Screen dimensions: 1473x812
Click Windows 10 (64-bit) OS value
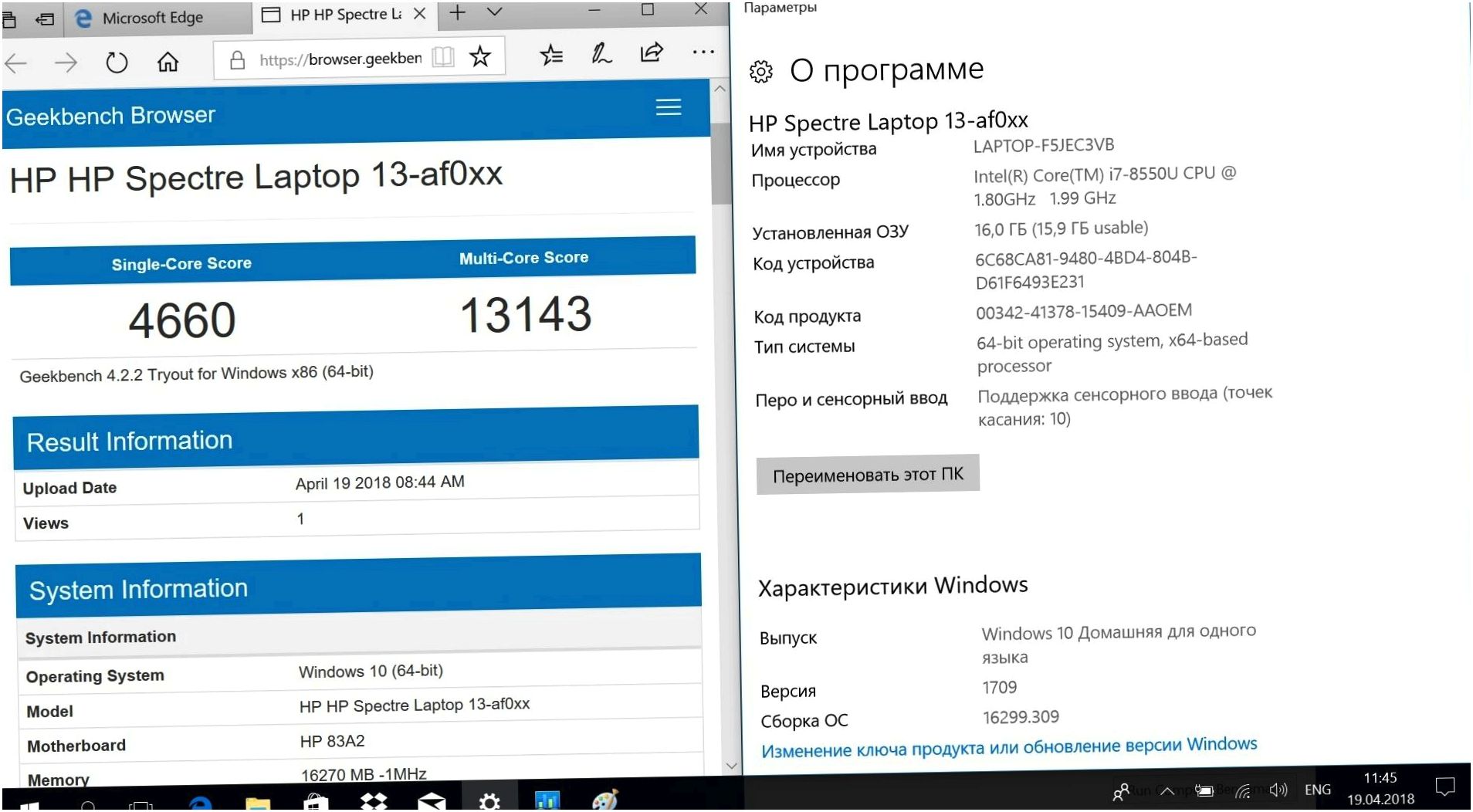click(371, 671)
